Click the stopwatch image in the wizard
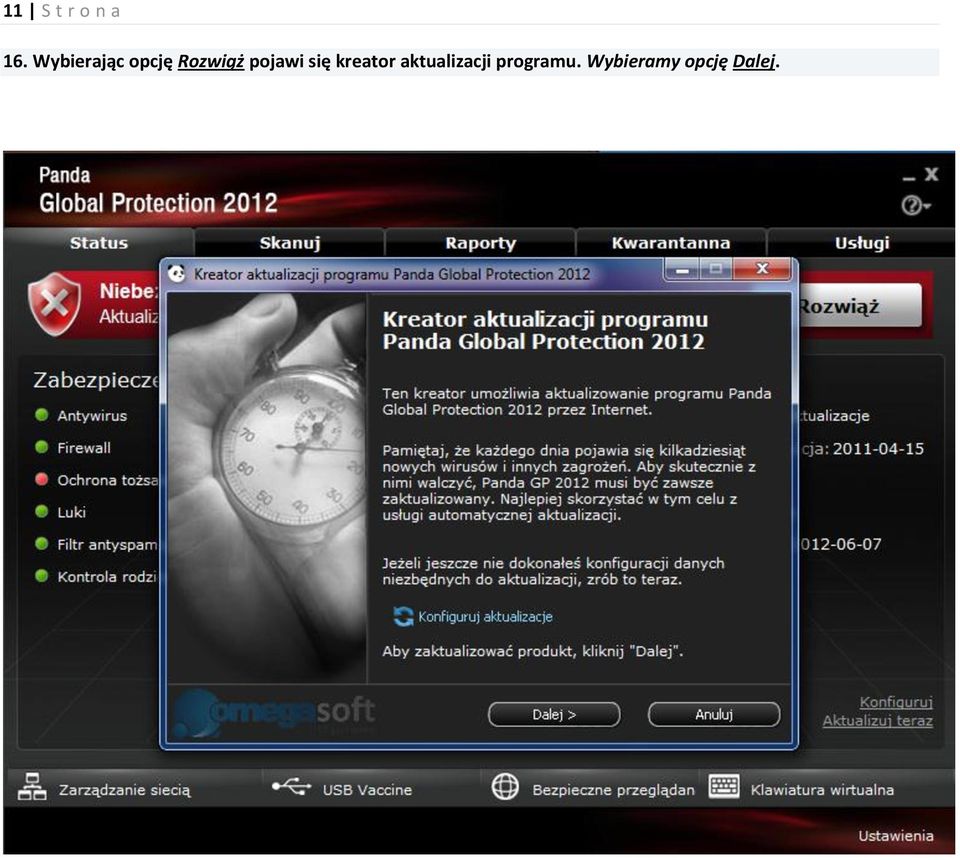The image size is (960, 860). tap(267, 488)
